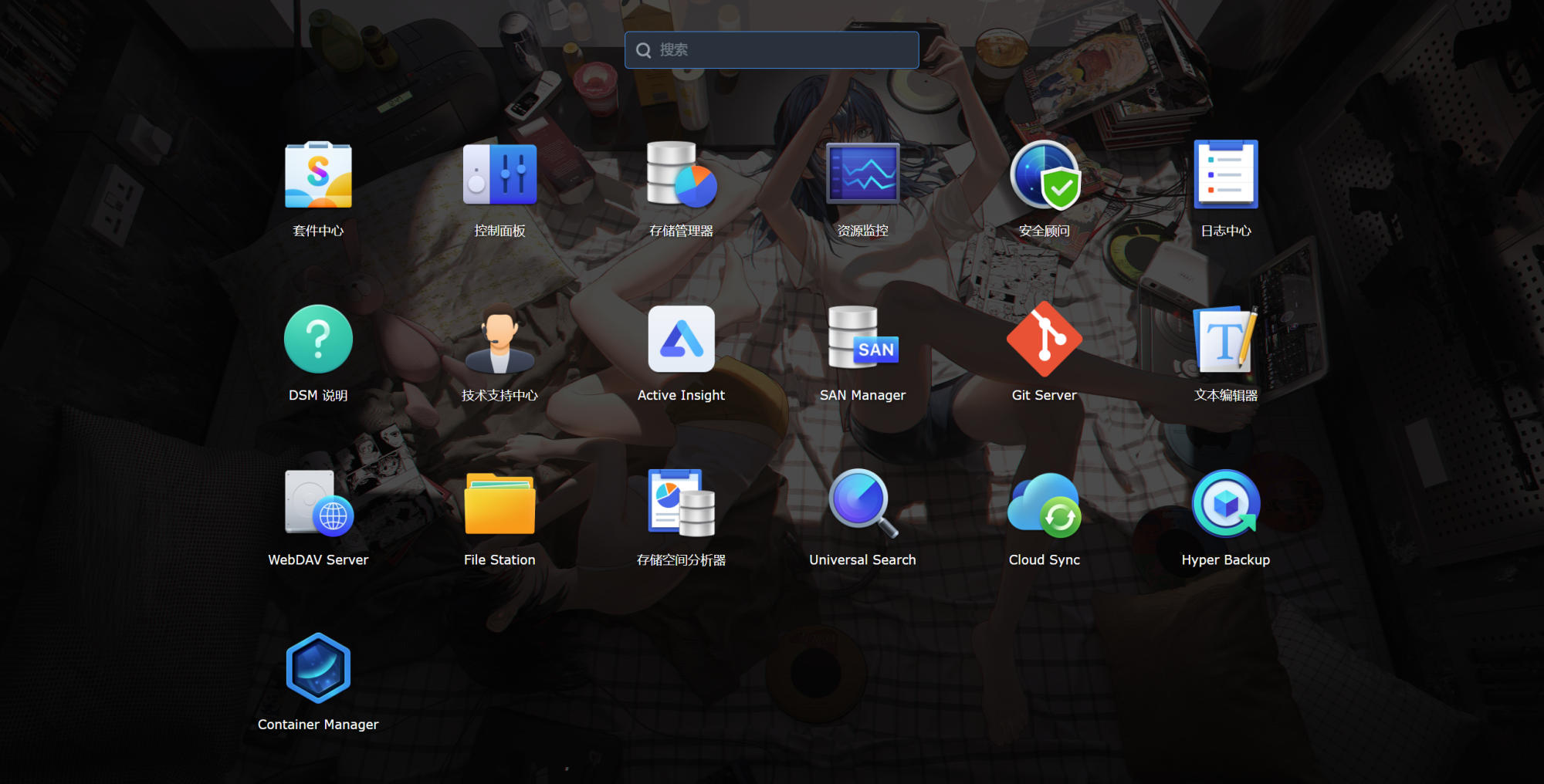This screenshot has width=1544, height=784.
Task: Launch the SAN Manager icon
Action: [x=863, y=338]
